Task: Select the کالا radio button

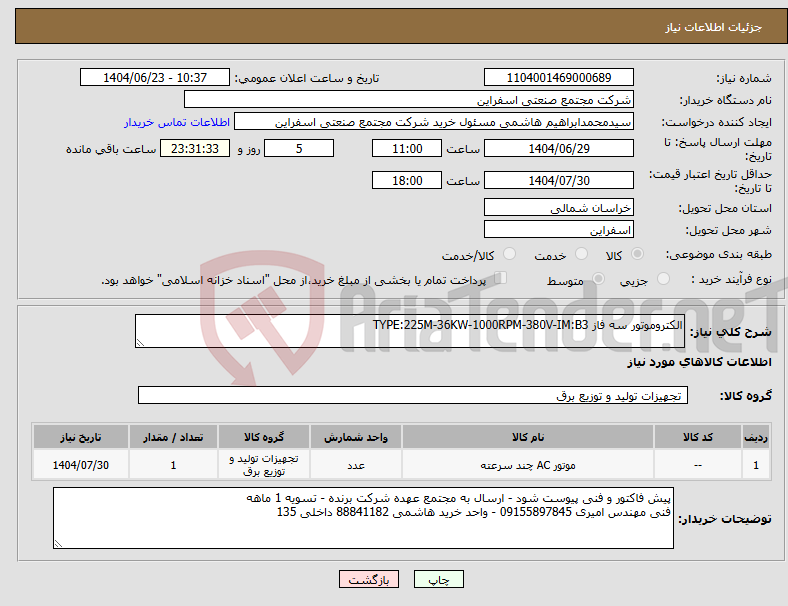Action: (637, 254)
